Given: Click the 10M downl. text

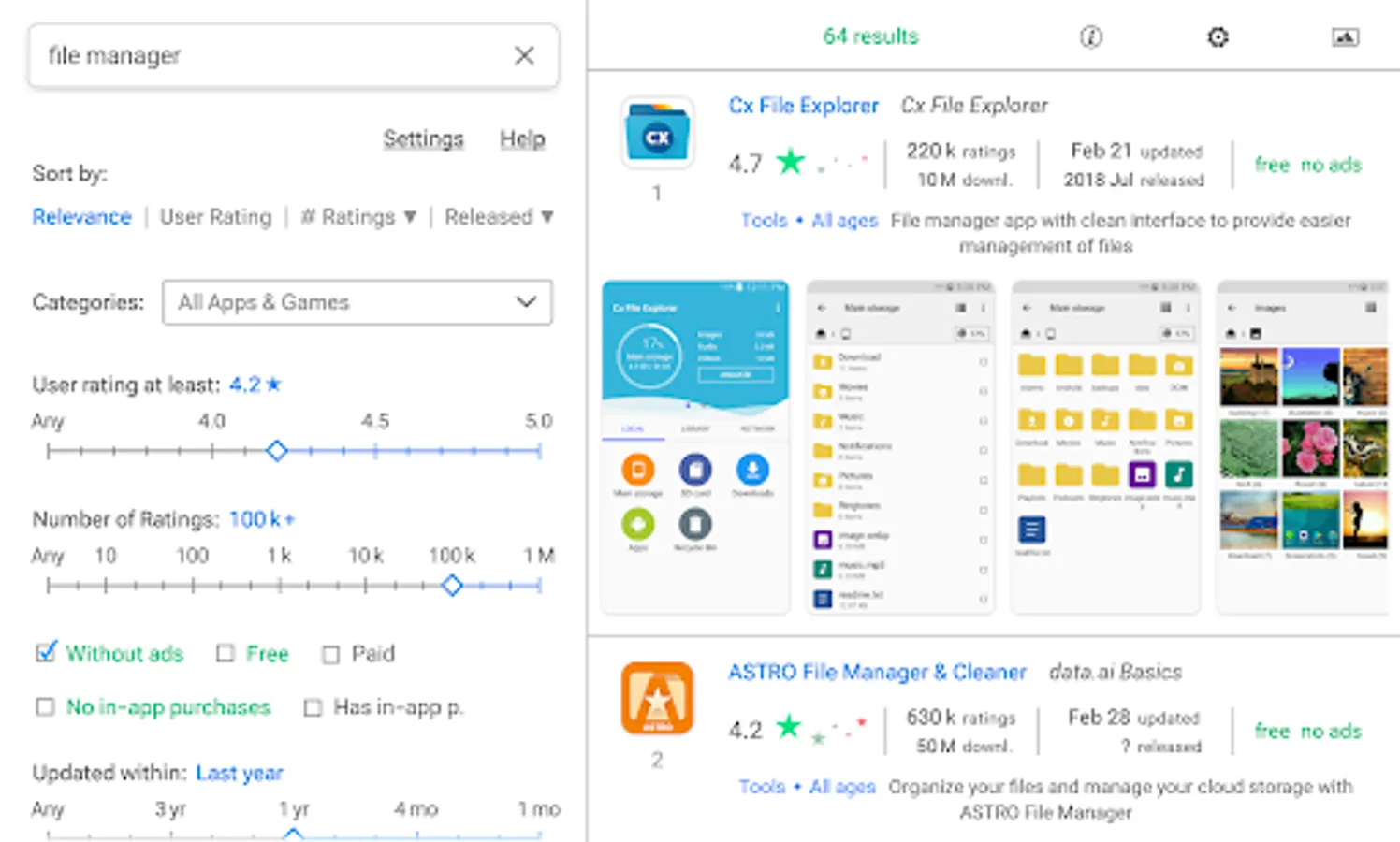Looking at the screenshot, I should [x=964, y=180].
